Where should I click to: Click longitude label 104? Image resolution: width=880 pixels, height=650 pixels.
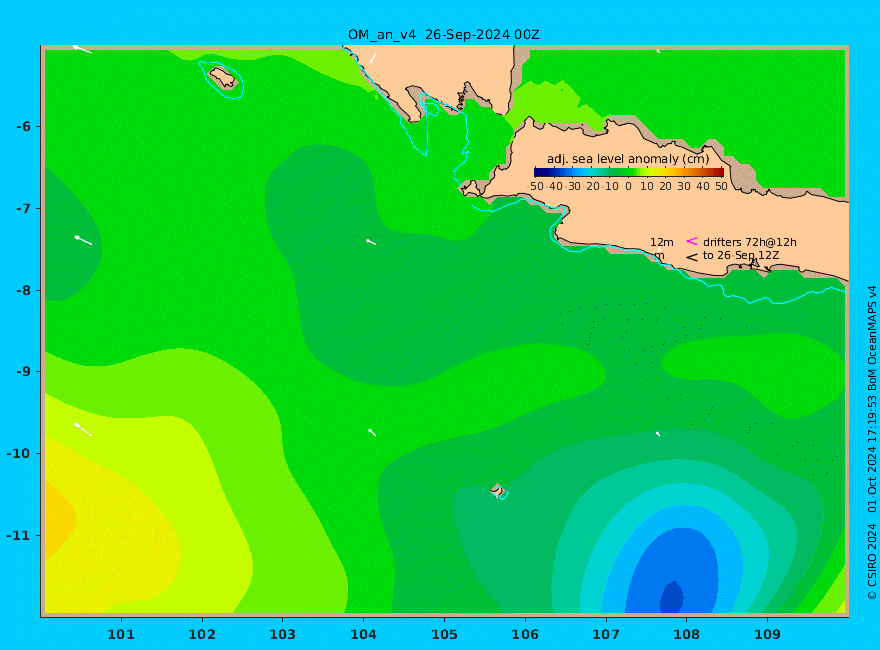[364, 635]
